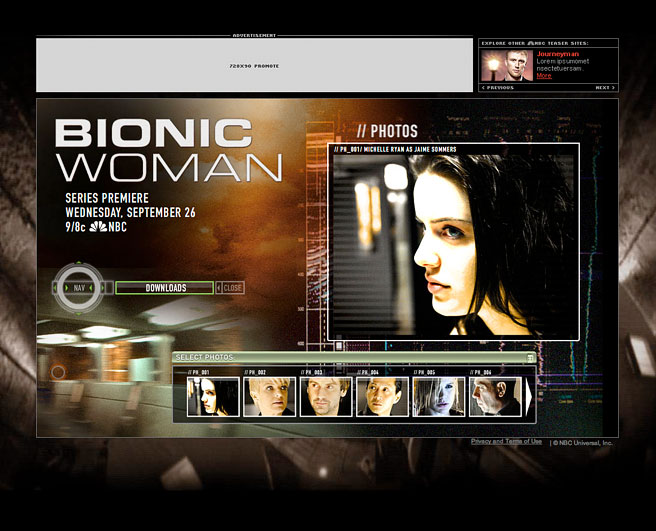Click the small arrow left of CLOSE
This screenshot has height=531, width=656.
coord(218,288)
